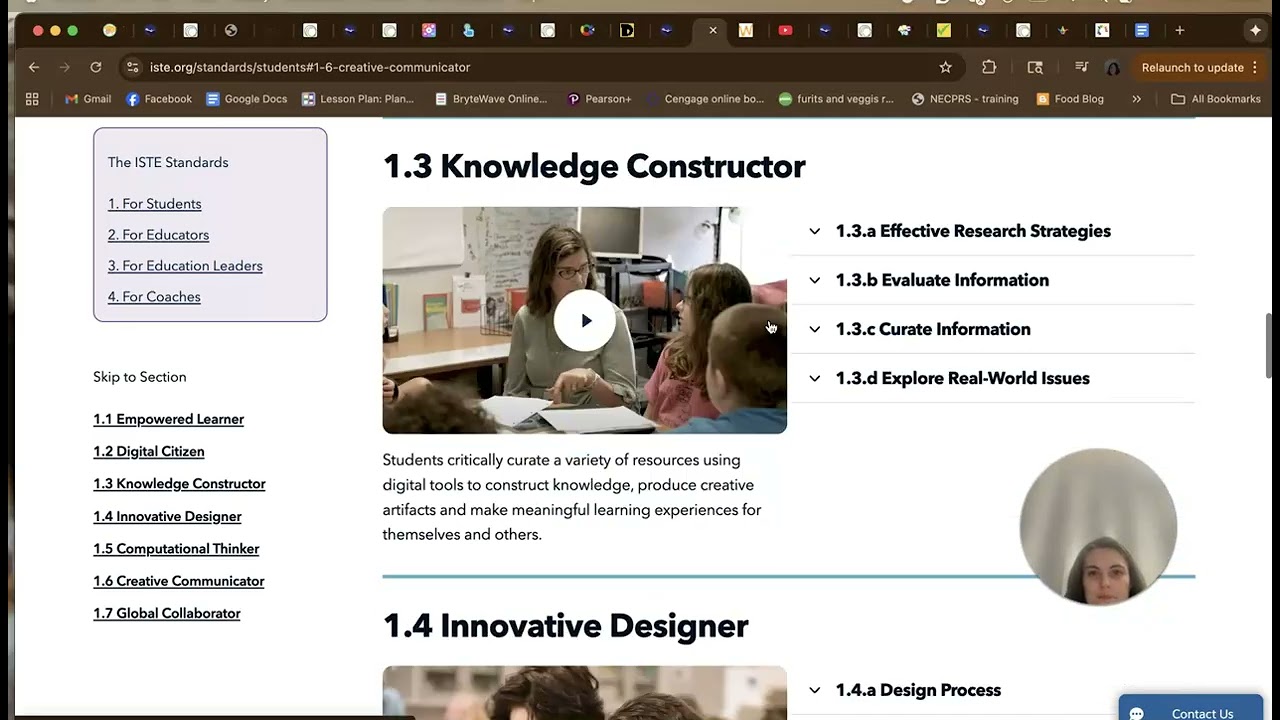This screenshot has width=1280, height=720.
Task: Click the Innovative Designer video thumbnail
Action: pos(585,692)
